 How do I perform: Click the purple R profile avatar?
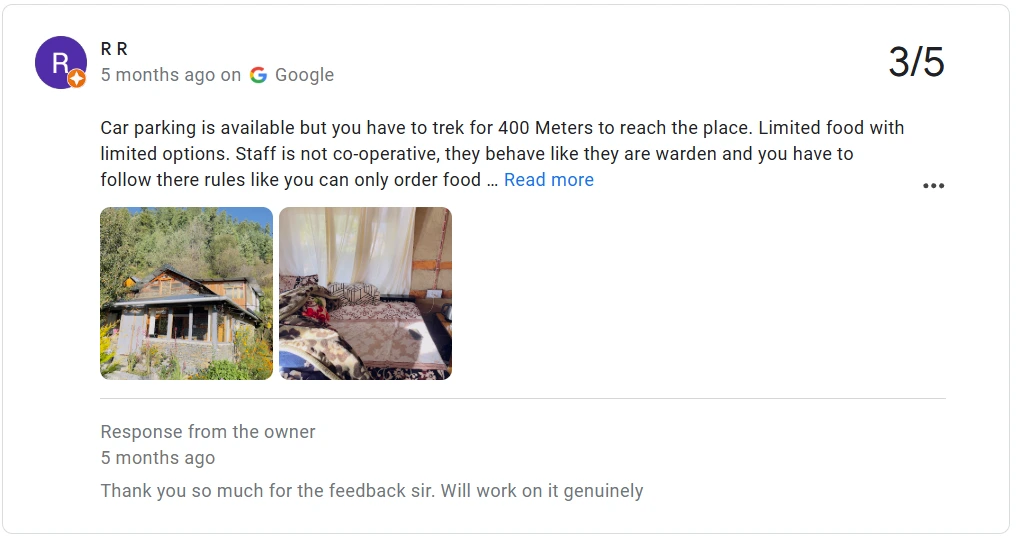pyautogui.click(x=59, y=61)
